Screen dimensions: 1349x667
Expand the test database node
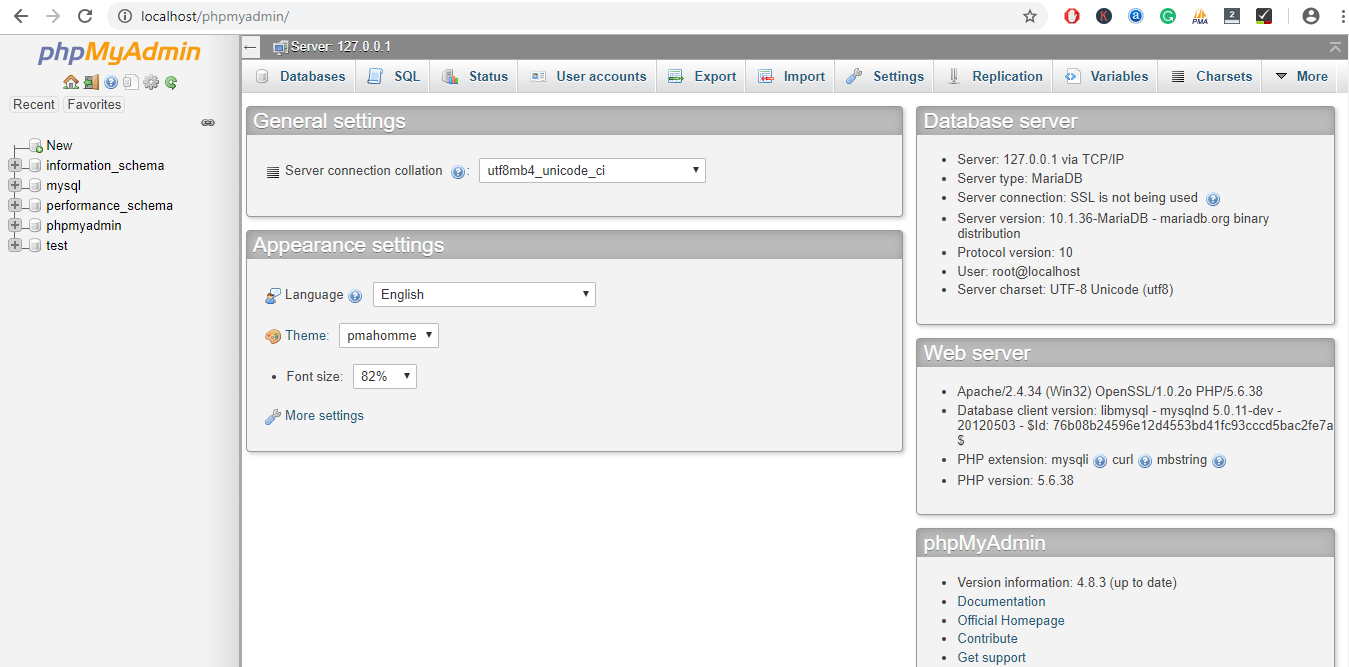(x=14, y=246)
